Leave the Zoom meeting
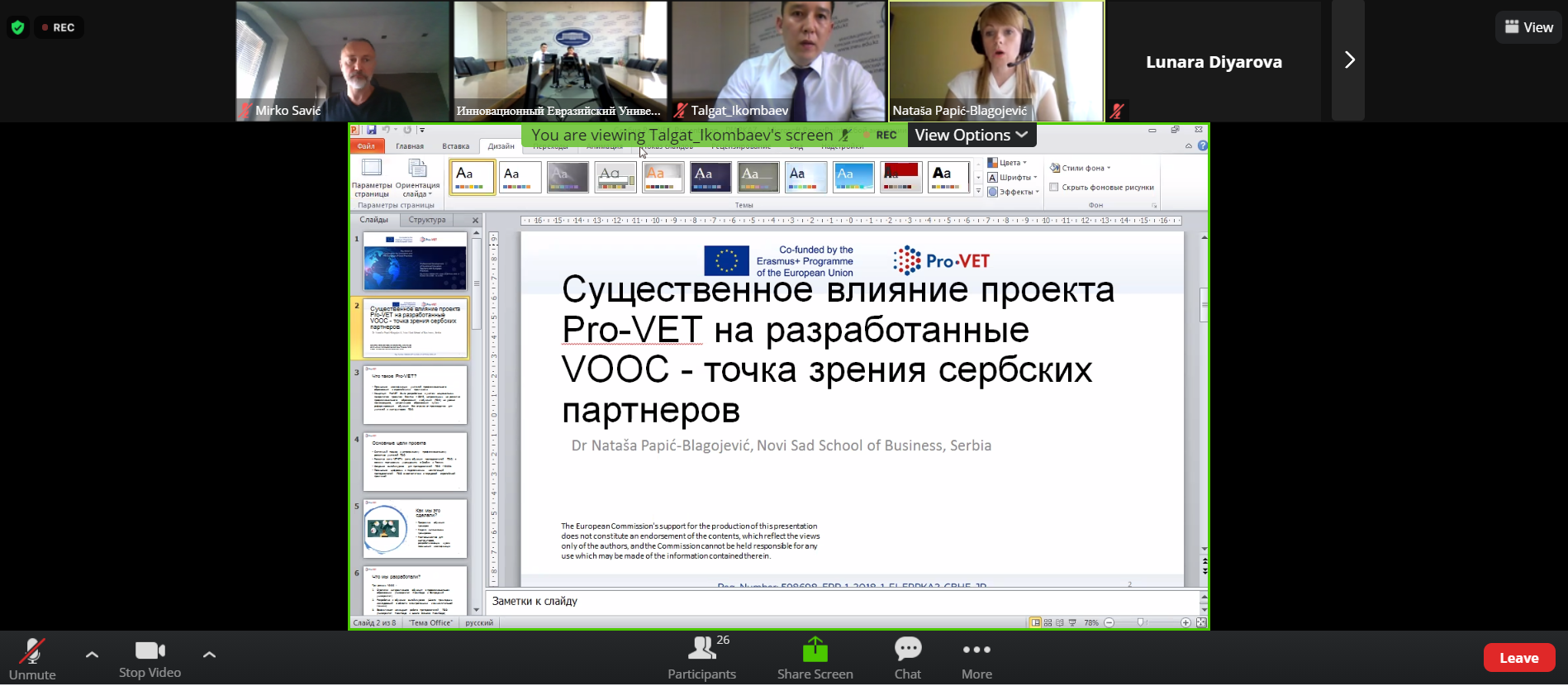 click(1518, 658)
